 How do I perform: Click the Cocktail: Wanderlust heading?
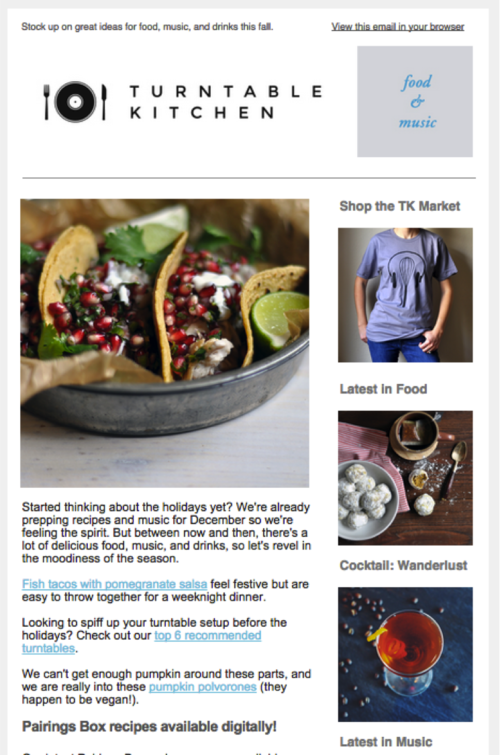(404, 565)
